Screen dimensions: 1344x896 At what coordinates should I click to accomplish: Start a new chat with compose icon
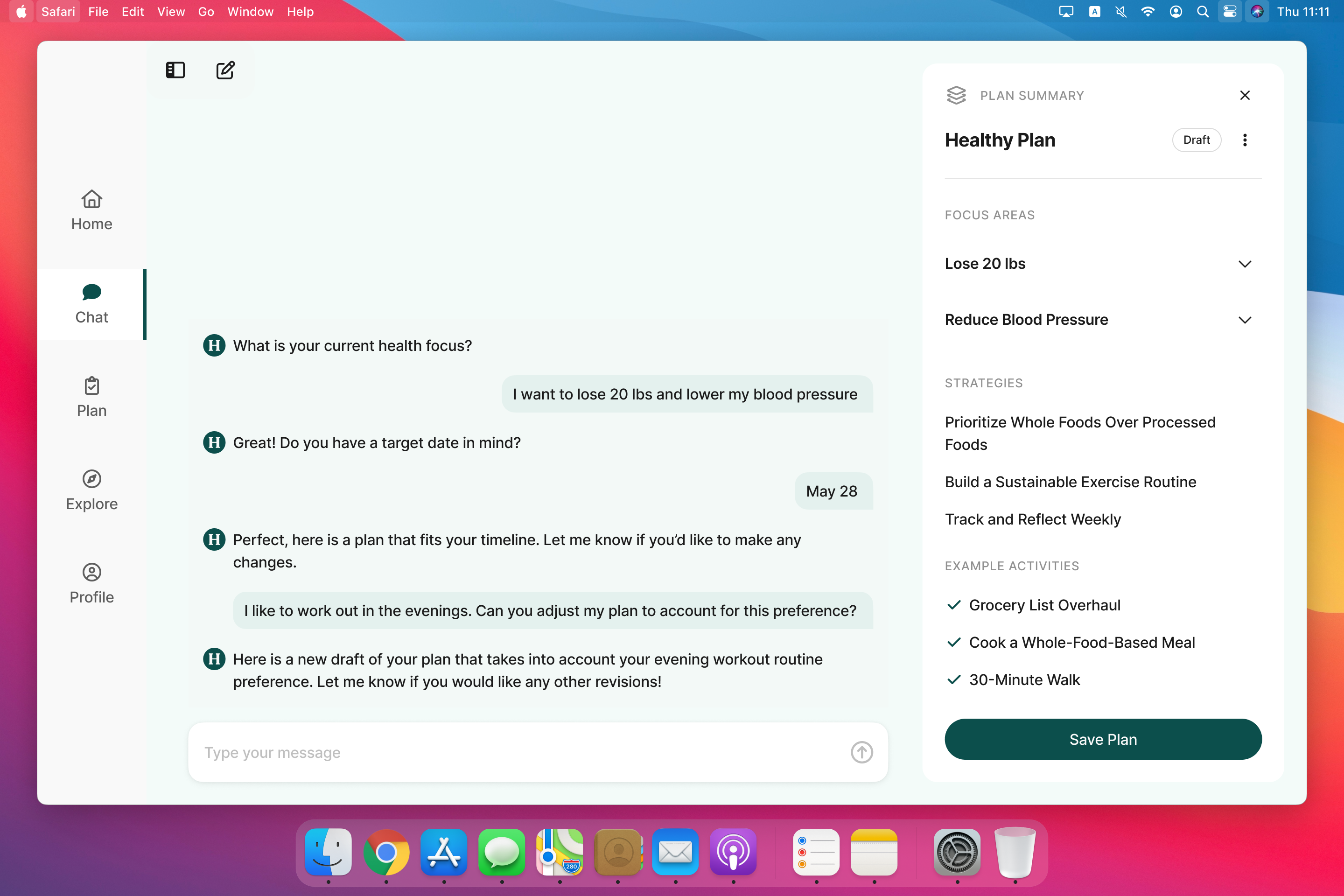coord(225,70)
